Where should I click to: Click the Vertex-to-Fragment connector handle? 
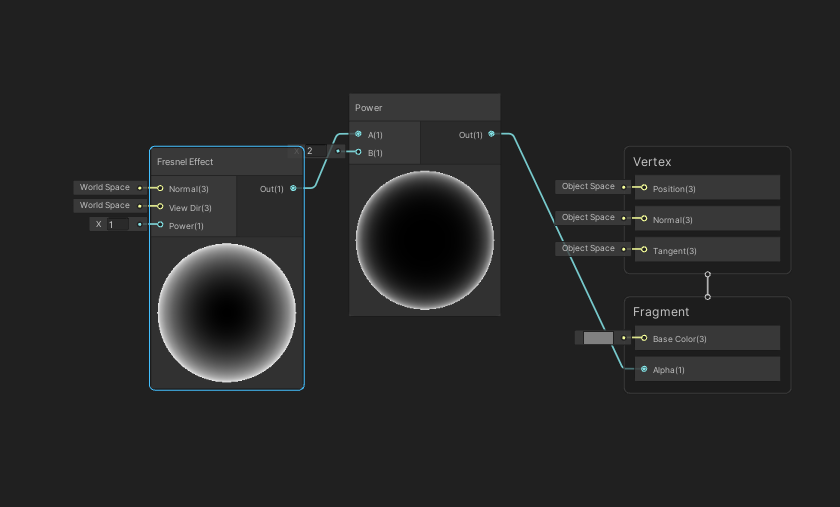[708, 286]
